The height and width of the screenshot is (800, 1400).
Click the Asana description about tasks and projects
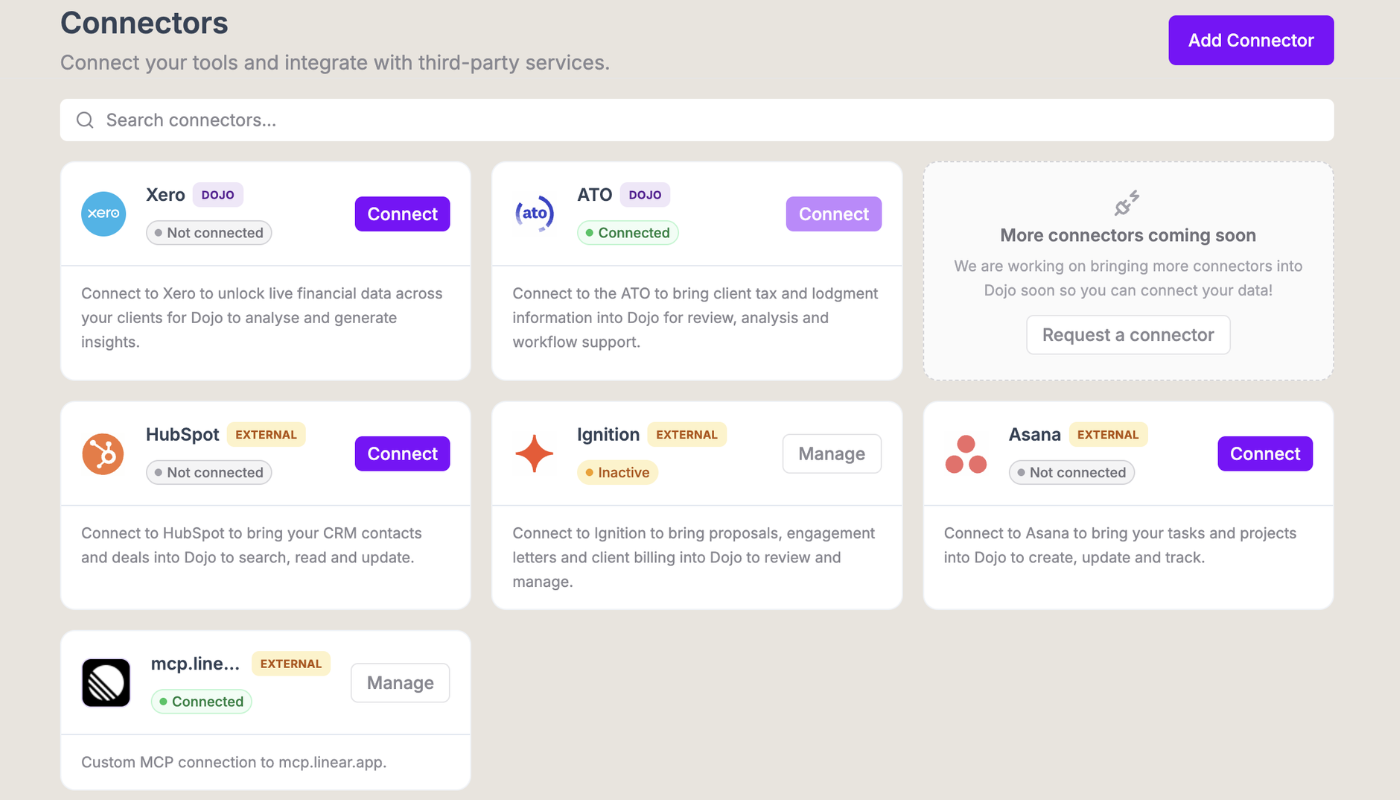[x=1120, y=545]
